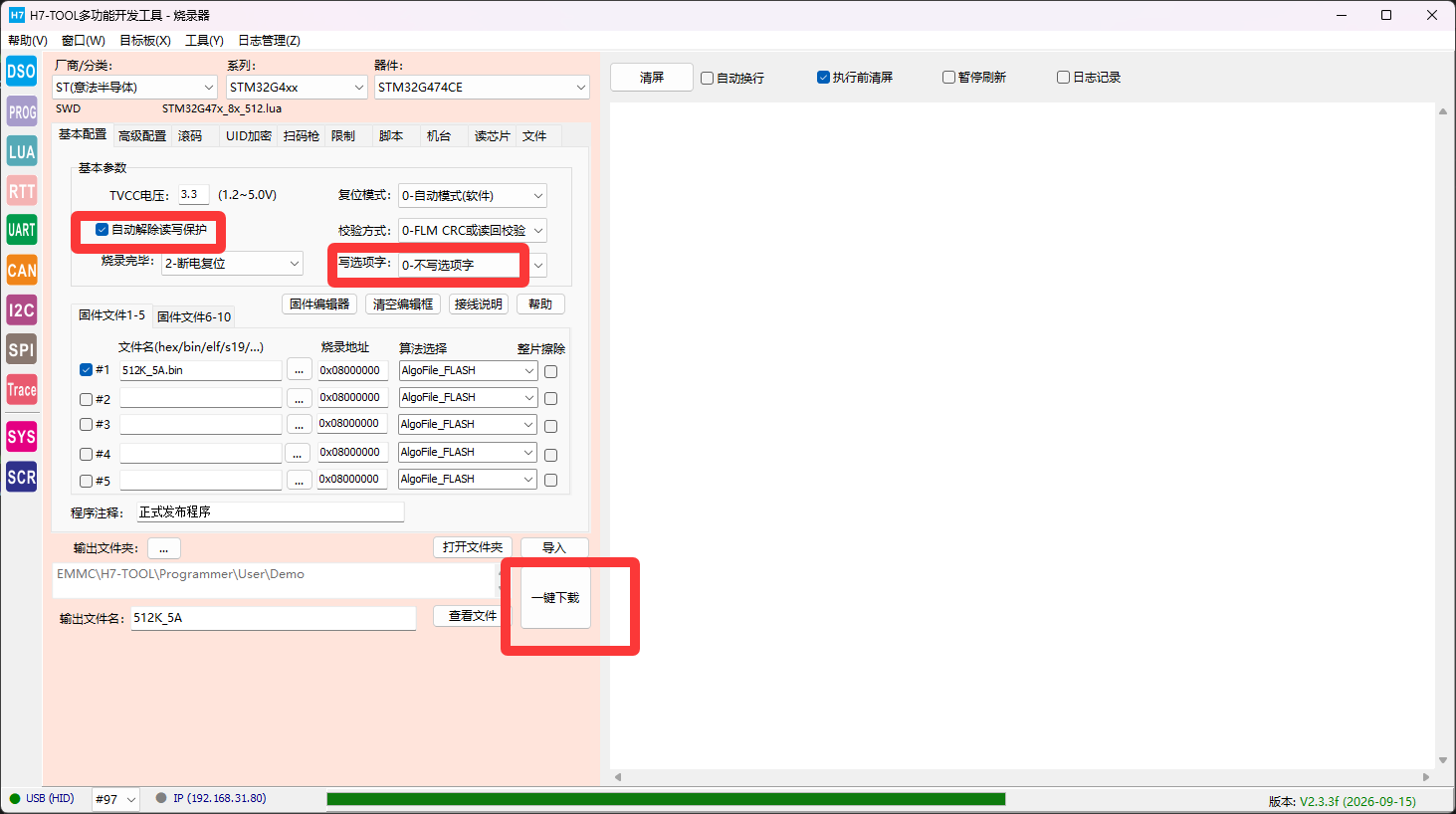
Task: Toggle 执行前清屏 checkbox
Action: tap(823, 77)
